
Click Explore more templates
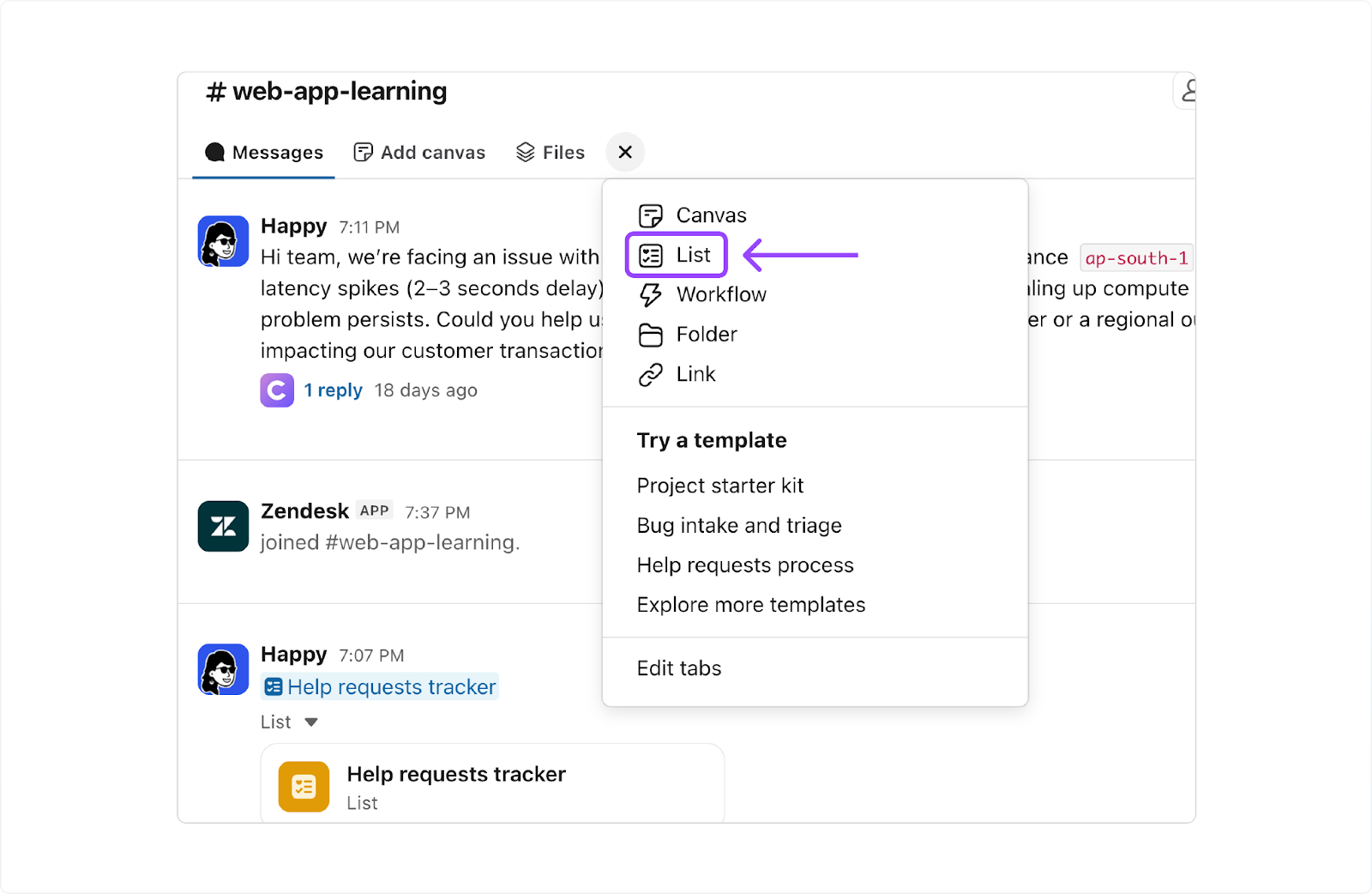[x=751, y=604]
